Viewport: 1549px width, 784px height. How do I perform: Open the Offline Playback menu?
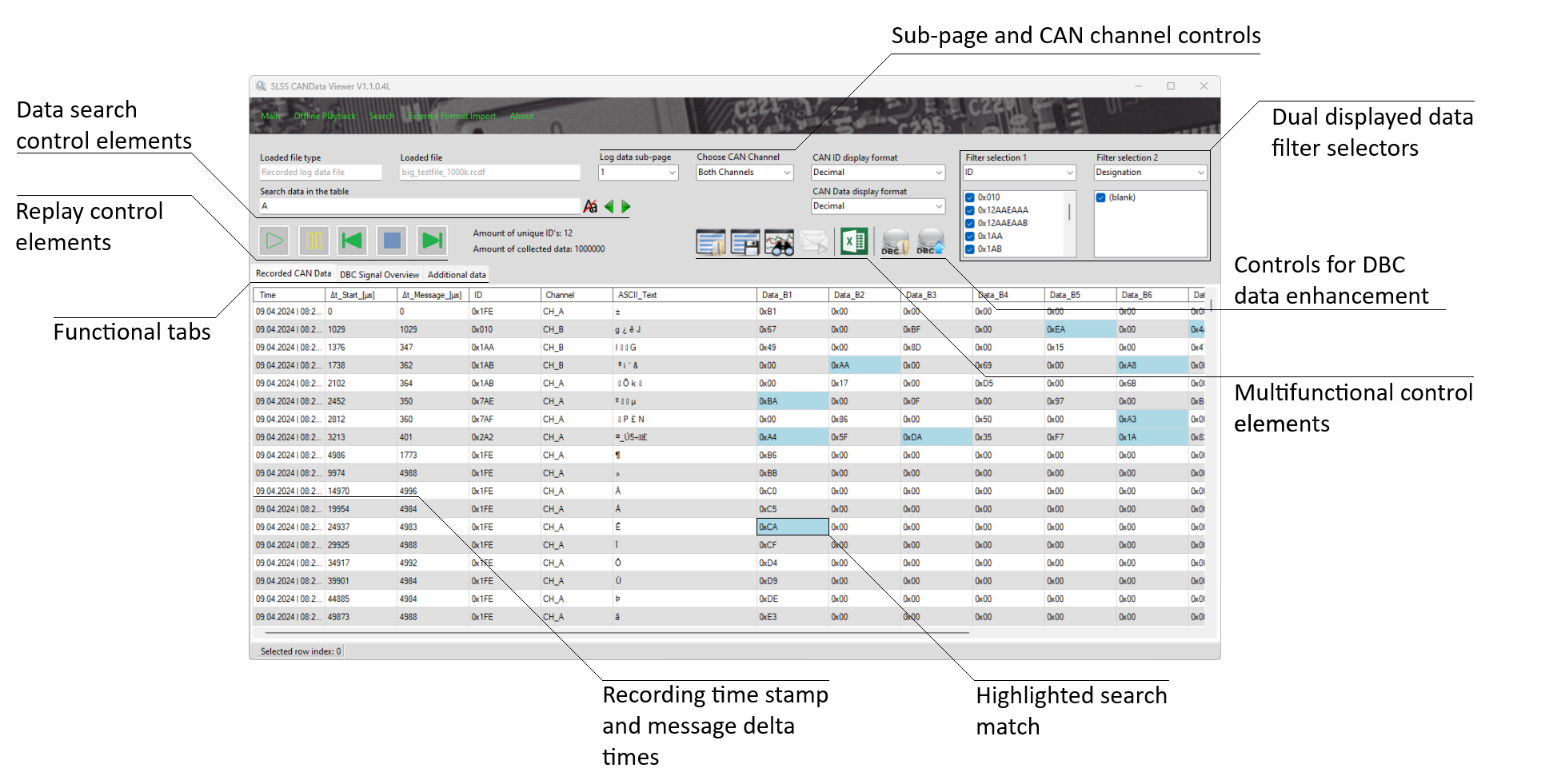pyautogui.click(x=325, y=116)
